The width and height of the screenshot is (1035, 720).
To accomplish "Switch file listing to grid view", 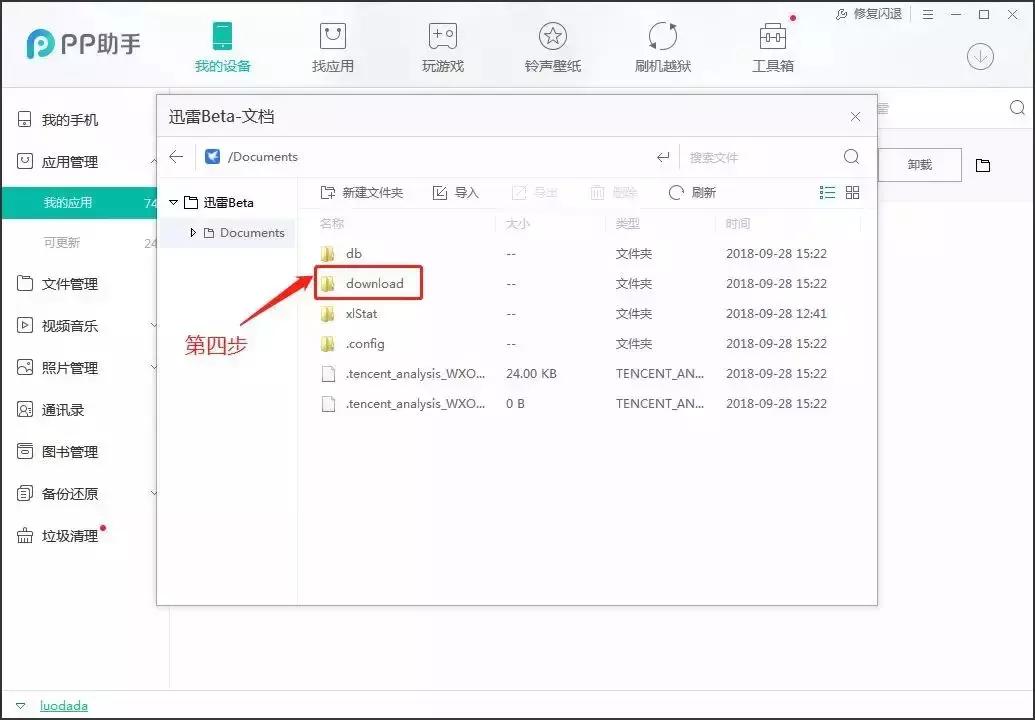I will (852, 192).
